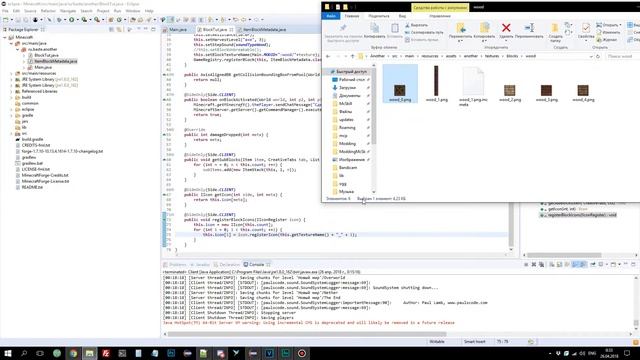Click Clear Console icon

click(x=552, y=264)
